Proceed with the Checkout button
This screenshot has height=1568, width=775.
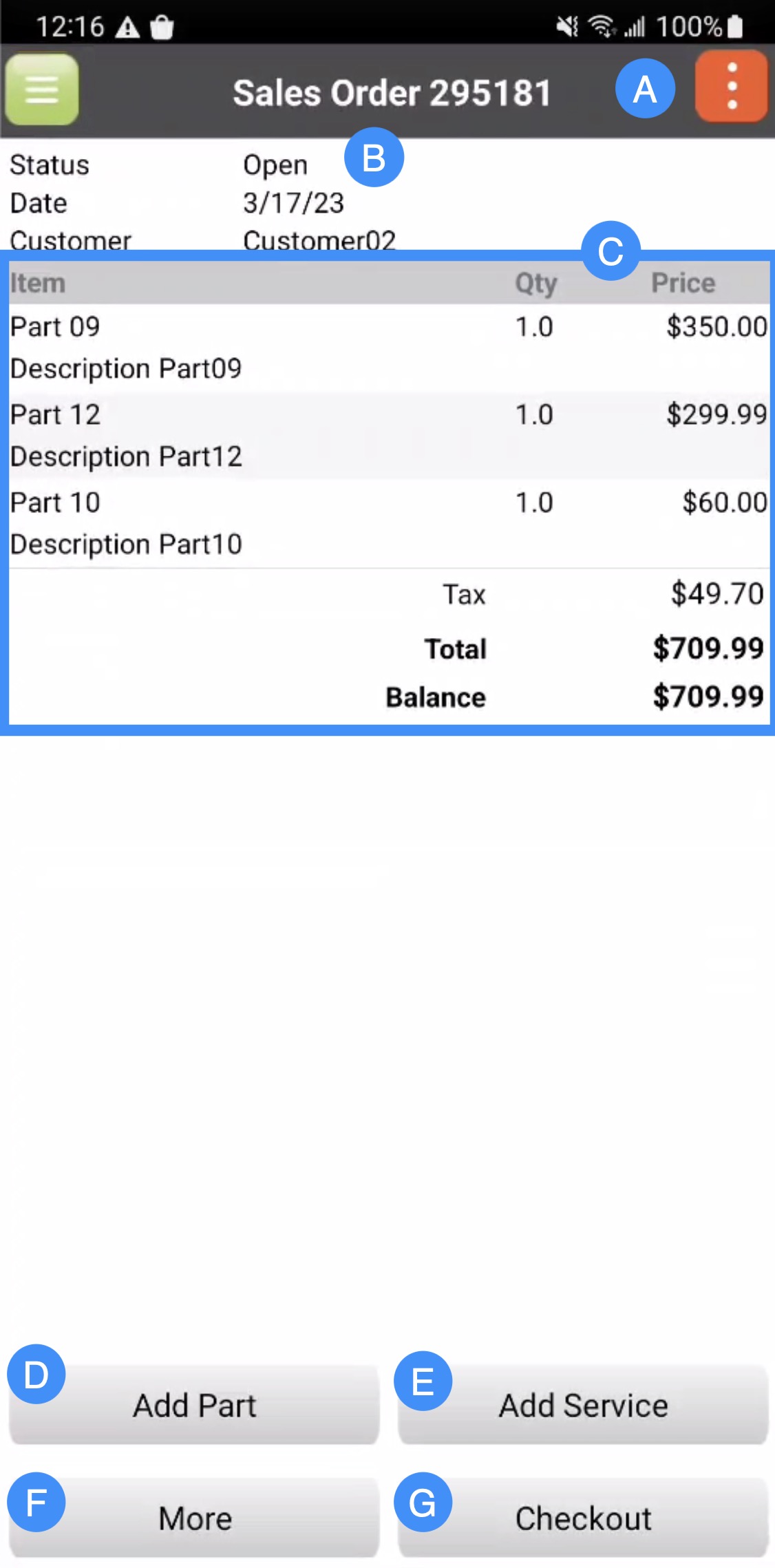[x=583, y=1518]
